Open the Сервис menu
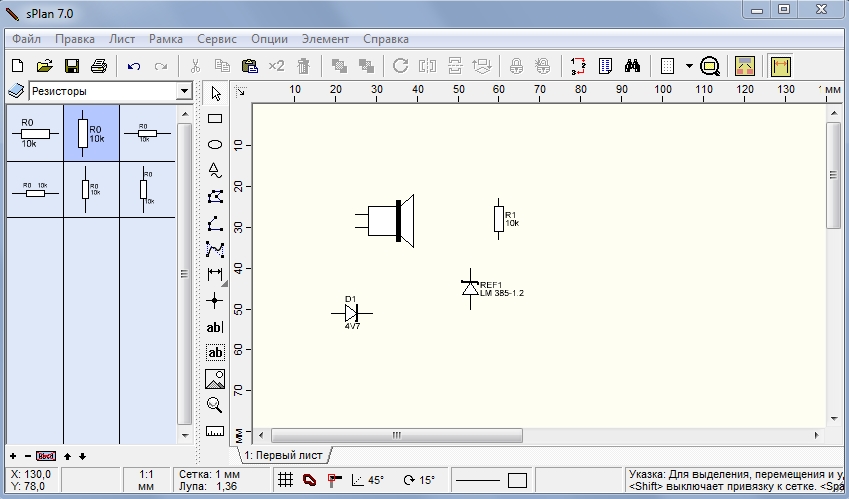This screenshot has width=849, height=499. pyautogui.click(x=217, y=39)
